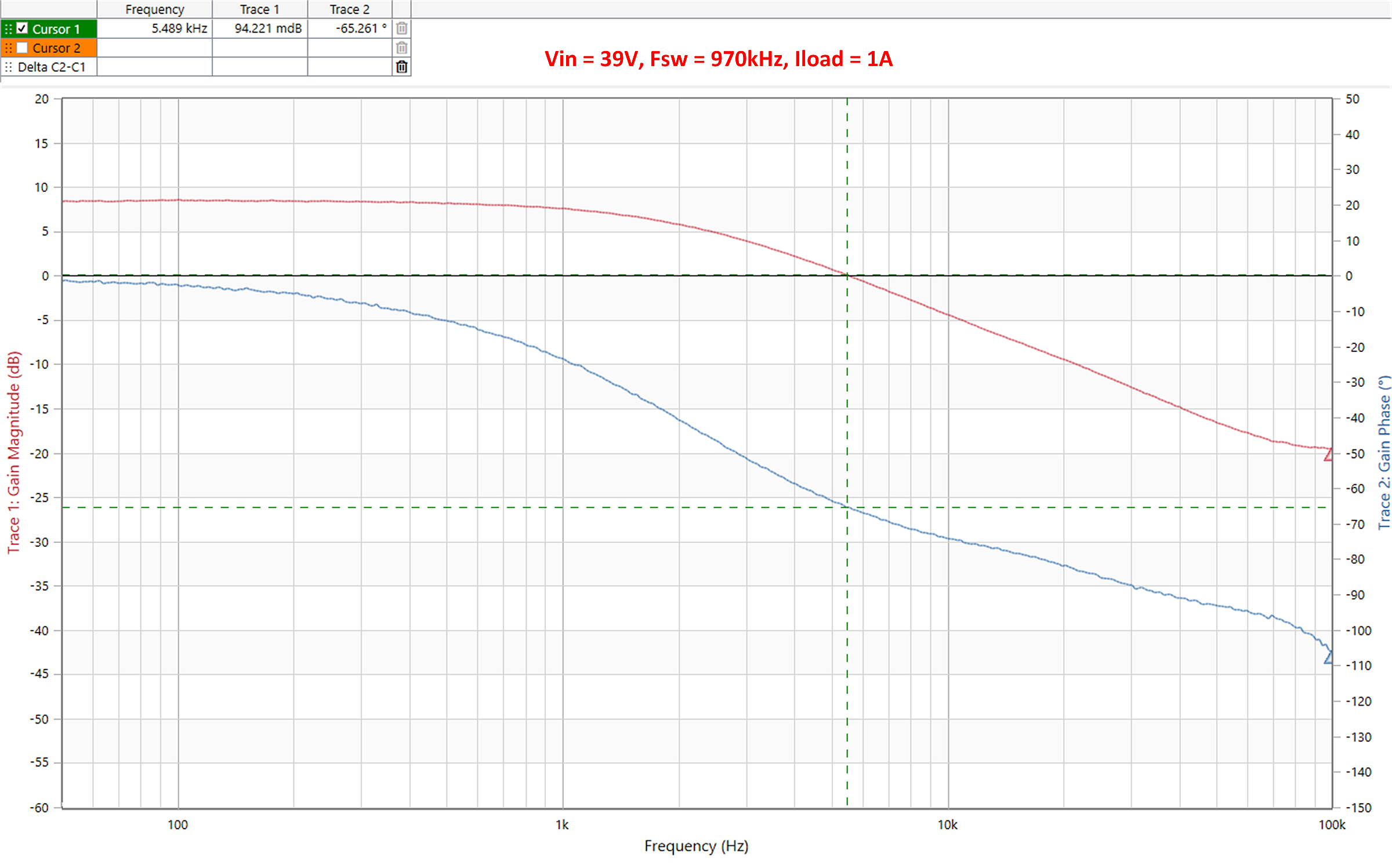Click the Delta C2-C1 label
This screenshot has height=868, width=1392.
52,67
